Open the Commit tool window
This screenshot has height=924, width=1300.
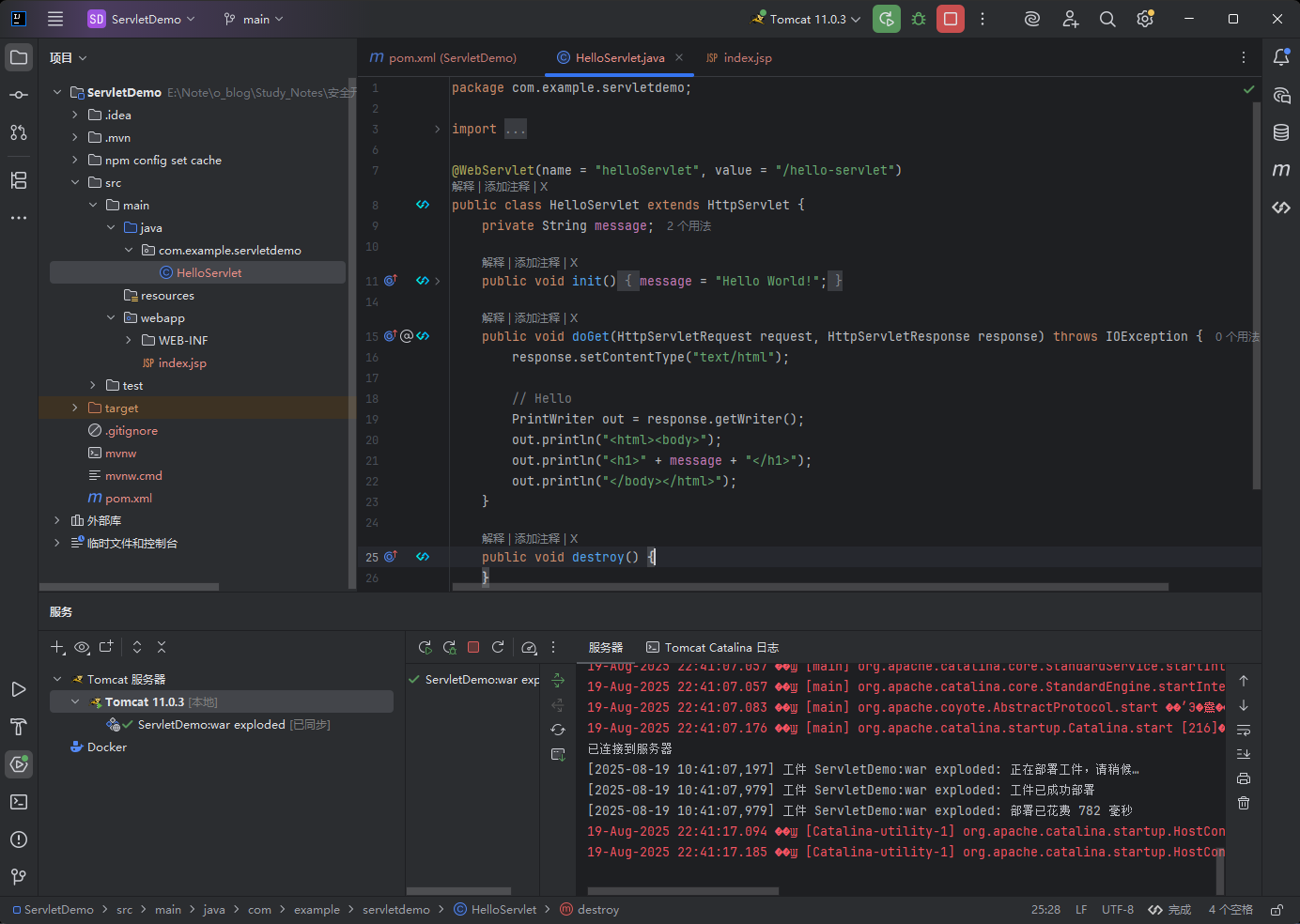click(x=19, y=95)
